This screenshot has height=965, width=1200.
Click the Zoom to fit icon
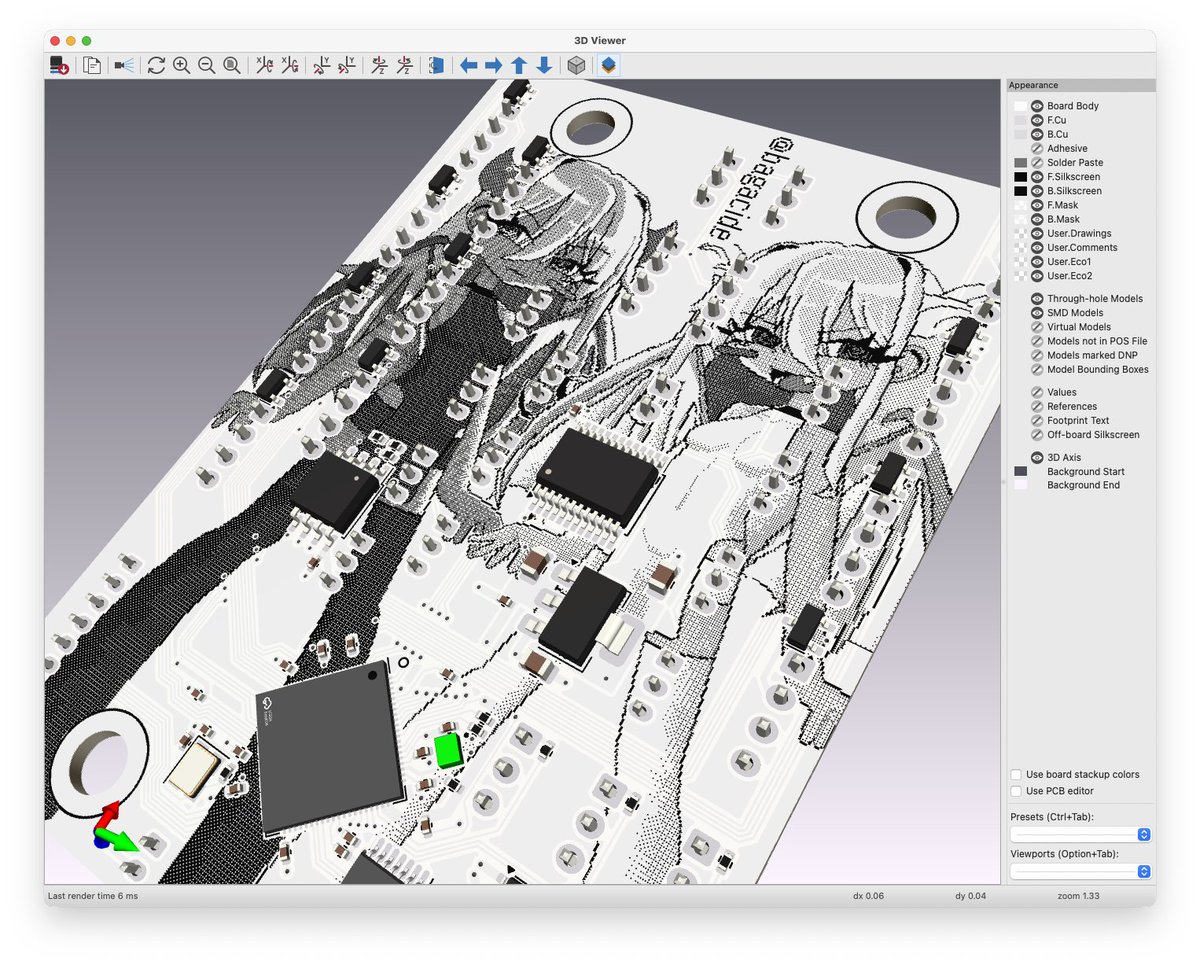pyautogui.click(x=231, y=65)
